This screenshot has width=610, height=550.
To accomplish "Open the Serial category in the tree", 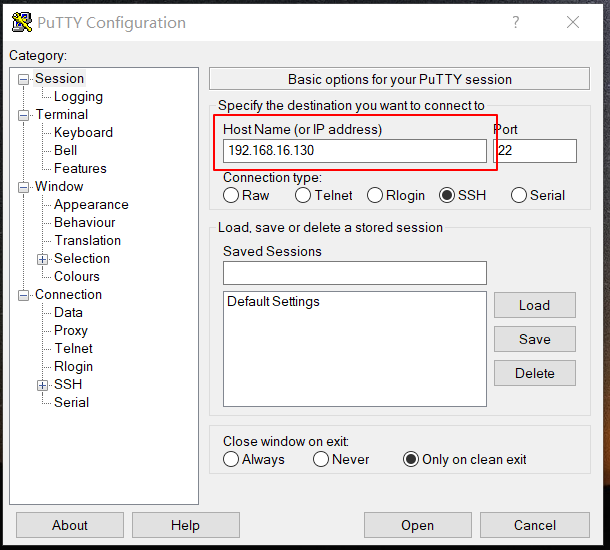I will tap(71, 402).
